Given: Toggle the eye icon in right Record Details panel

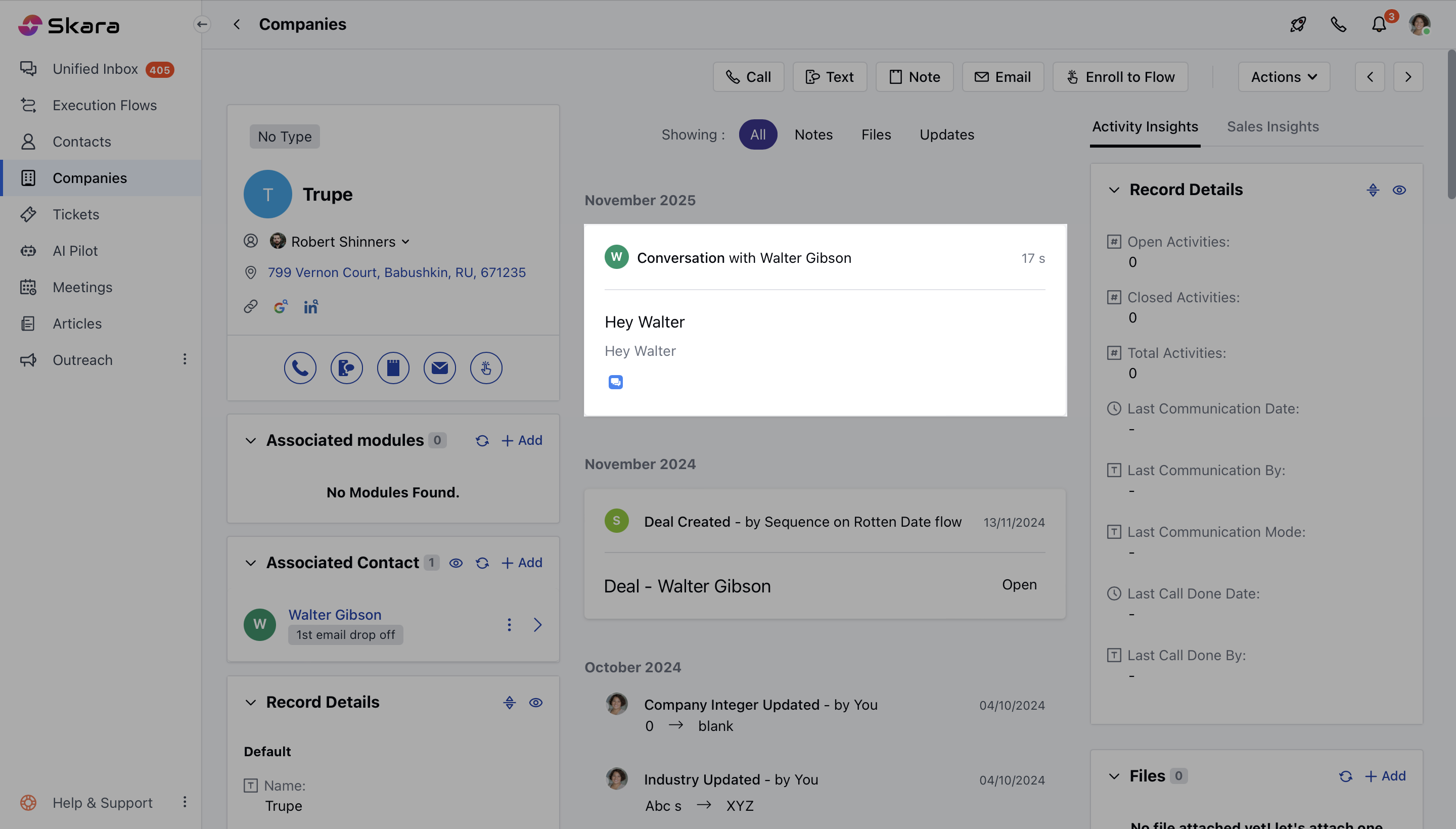Looking at the screenshot, I should (x=1398, y=190).
